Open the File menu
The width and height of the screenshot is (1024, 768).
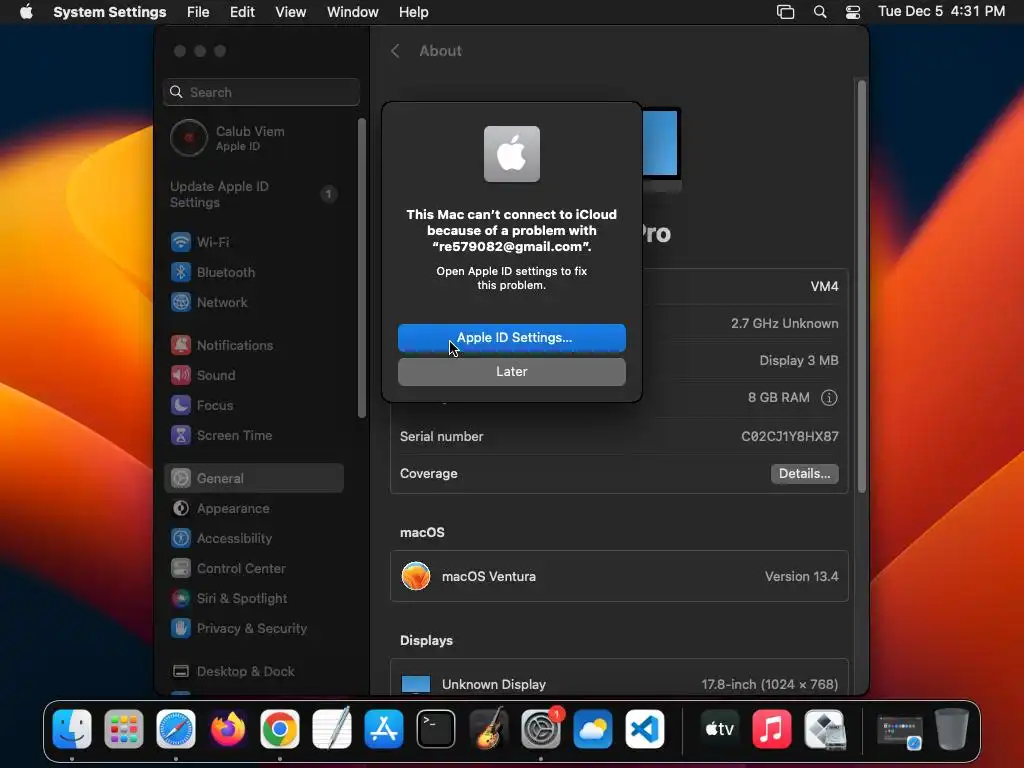tap(198, 12)
